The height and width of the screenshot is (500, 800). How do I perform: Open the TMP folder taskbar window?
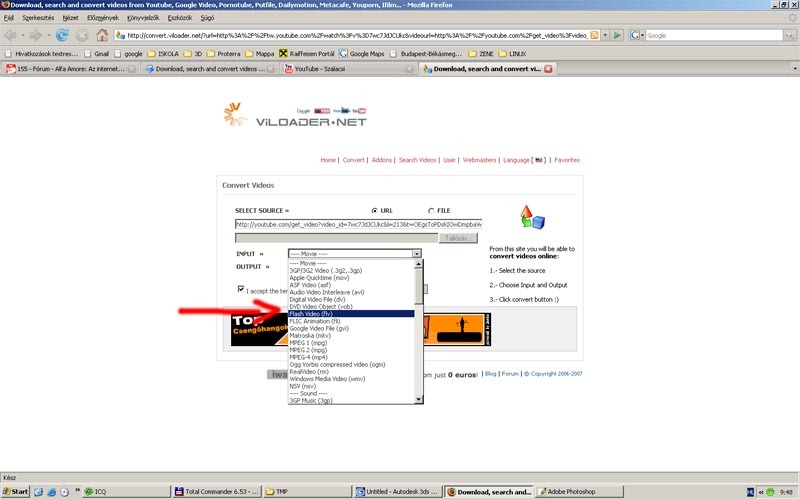tap(307, 491)
